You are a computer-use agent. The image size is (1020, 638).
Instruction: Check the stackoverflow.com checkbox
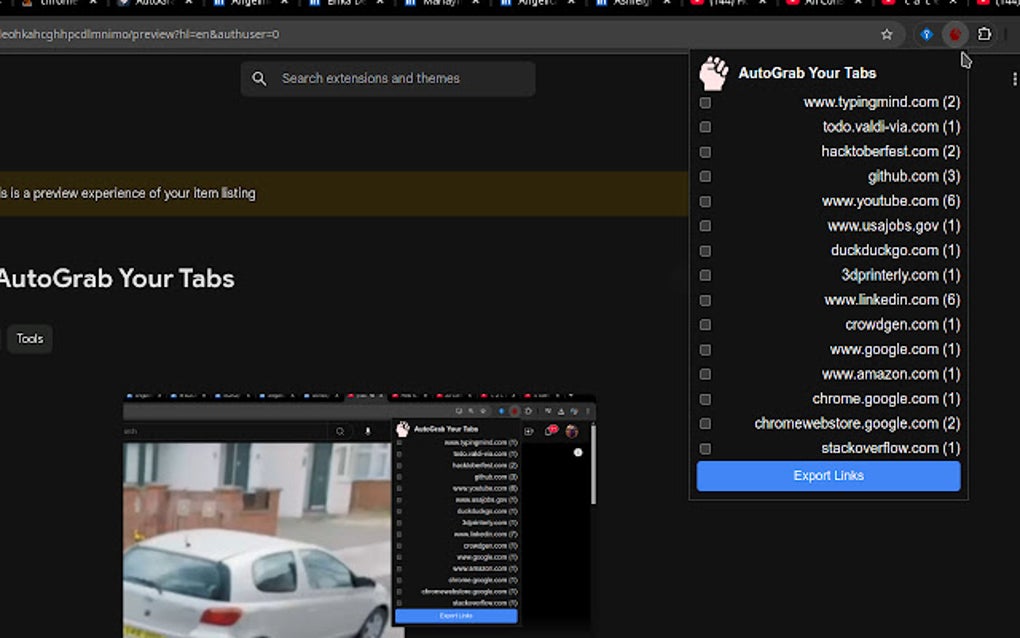[705, 448]
